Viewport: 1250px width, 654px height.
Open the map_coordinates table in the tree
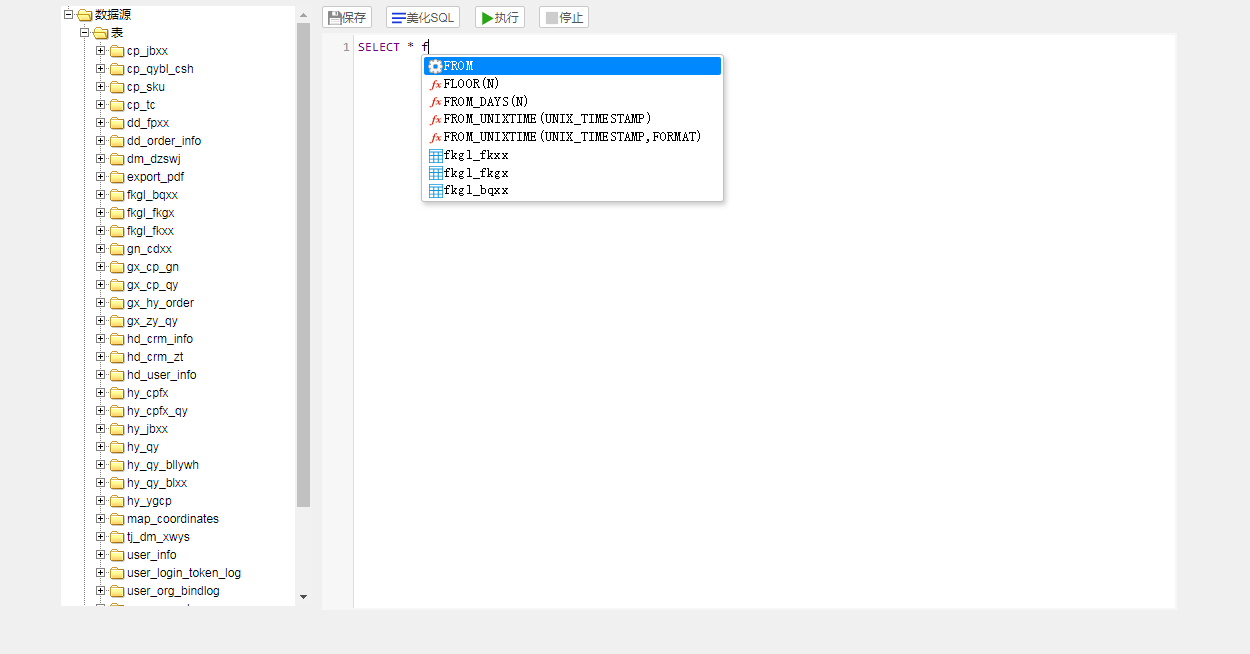(x=172, y=518)
